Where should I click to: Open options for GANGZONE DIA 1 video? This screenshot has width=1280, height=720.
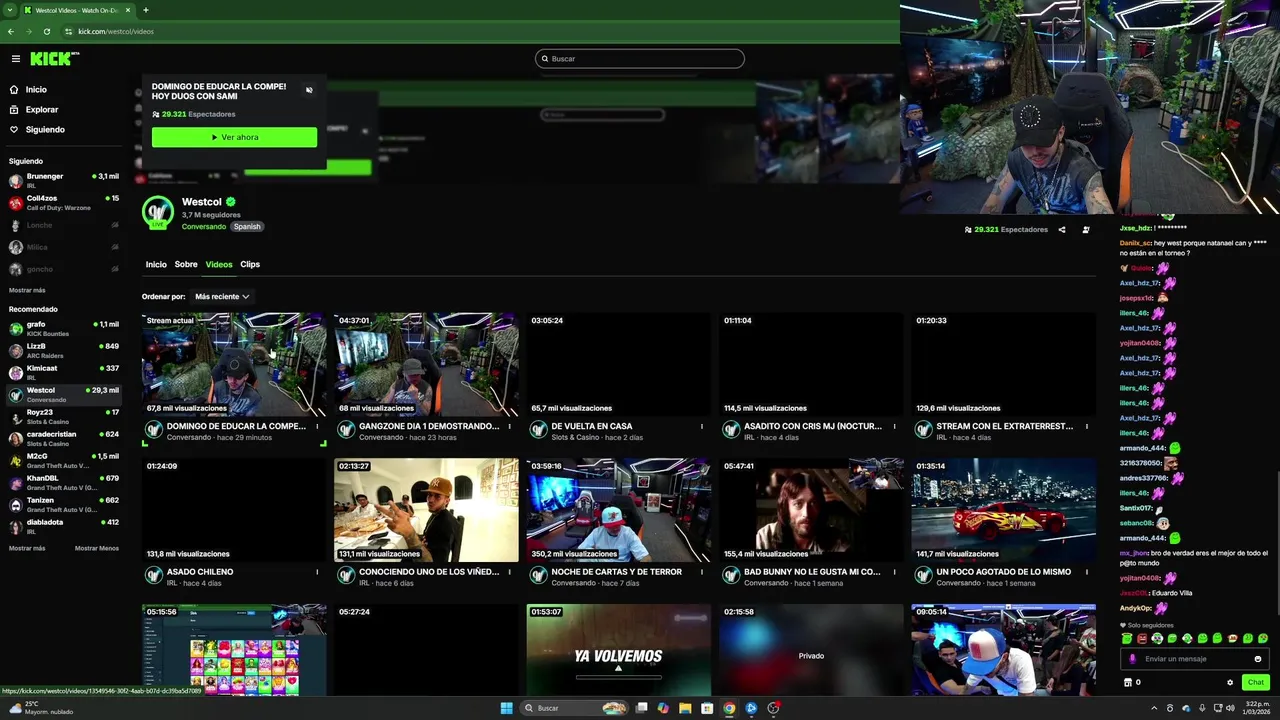click(x=509, y=426)
